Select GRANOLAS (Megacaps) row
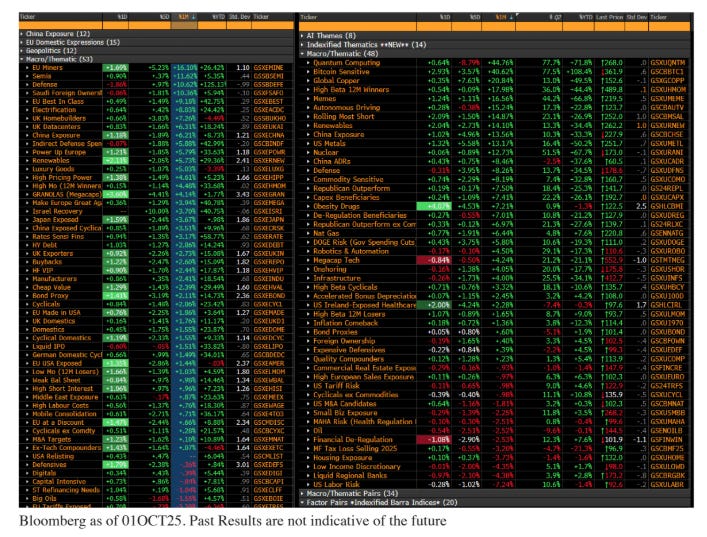Screen dimensions: 707x537 pos(156,194)
